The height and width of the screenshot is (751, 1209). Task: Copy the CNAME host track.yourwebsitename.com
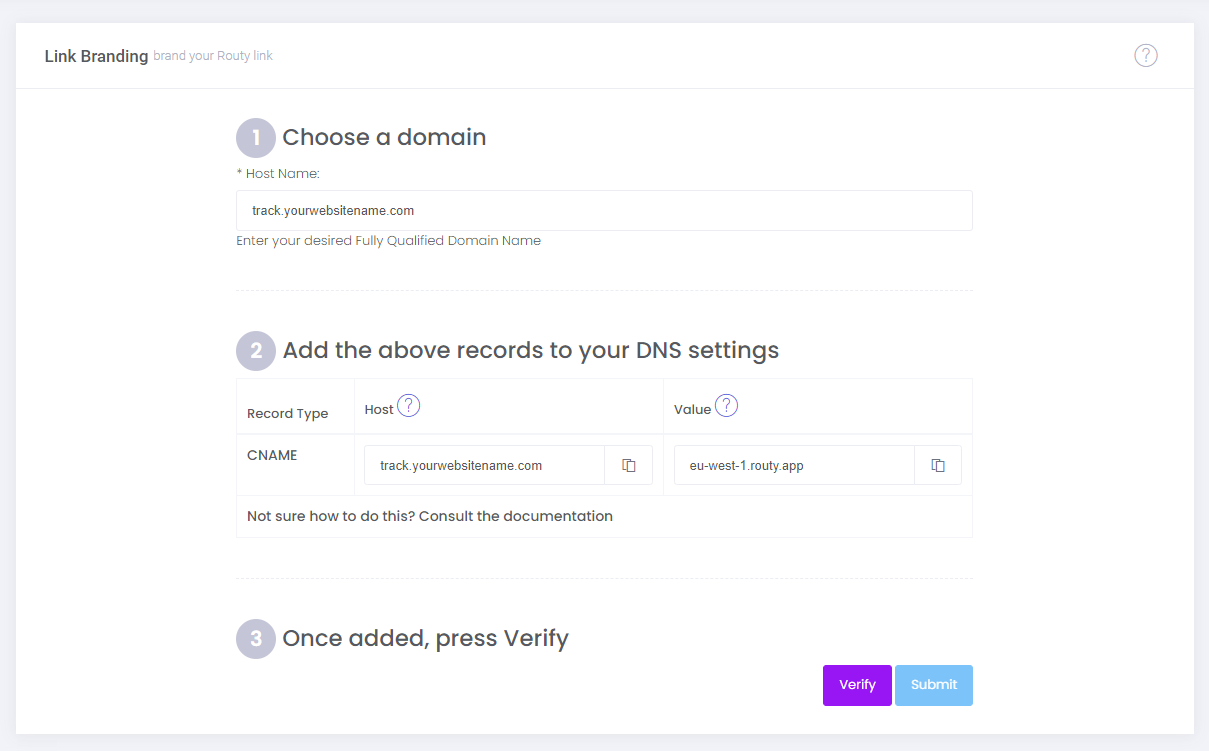tap(628, 465)
